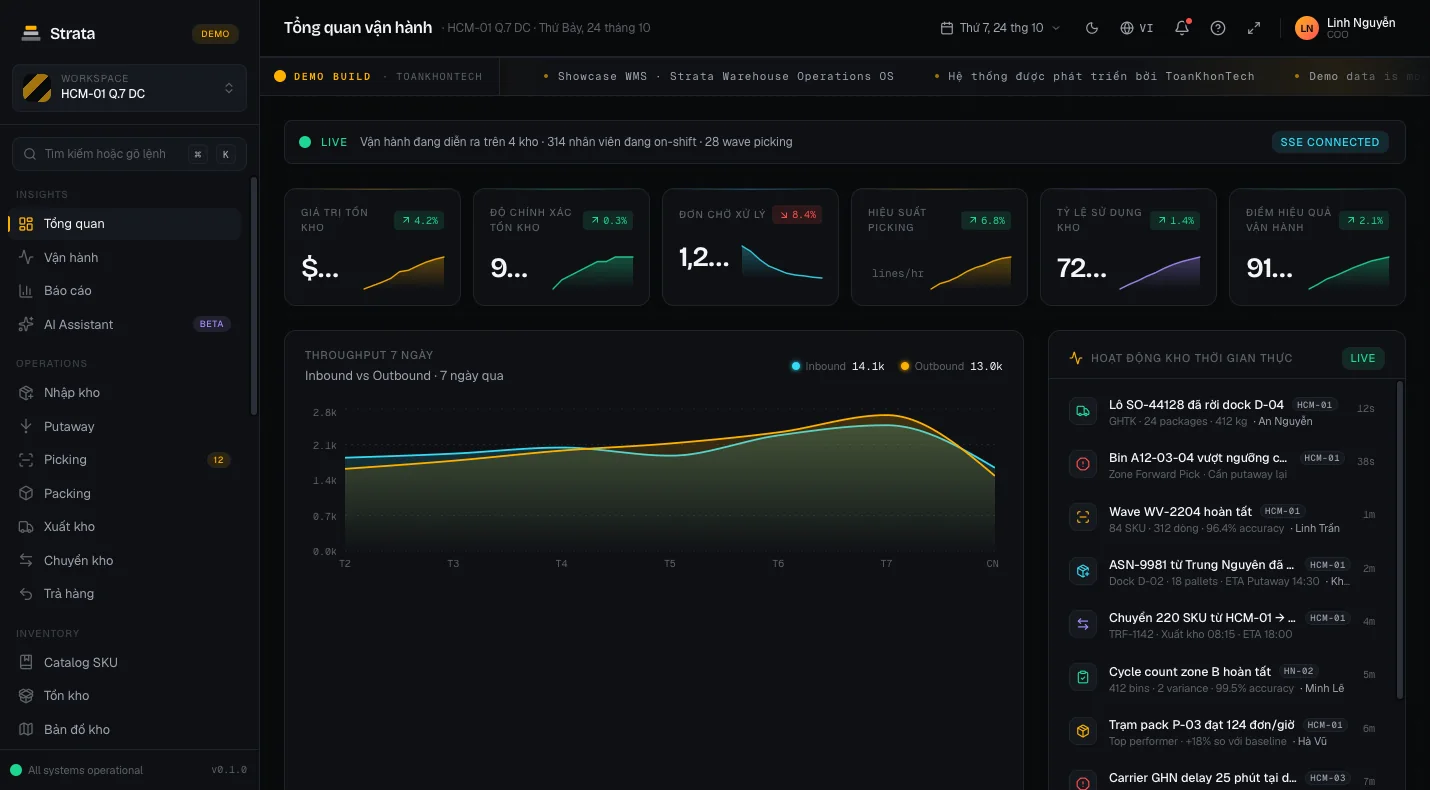Click the Putaway down-arrow icon
The width and height of the screenshot is (1440, 790).
point(26,426)
